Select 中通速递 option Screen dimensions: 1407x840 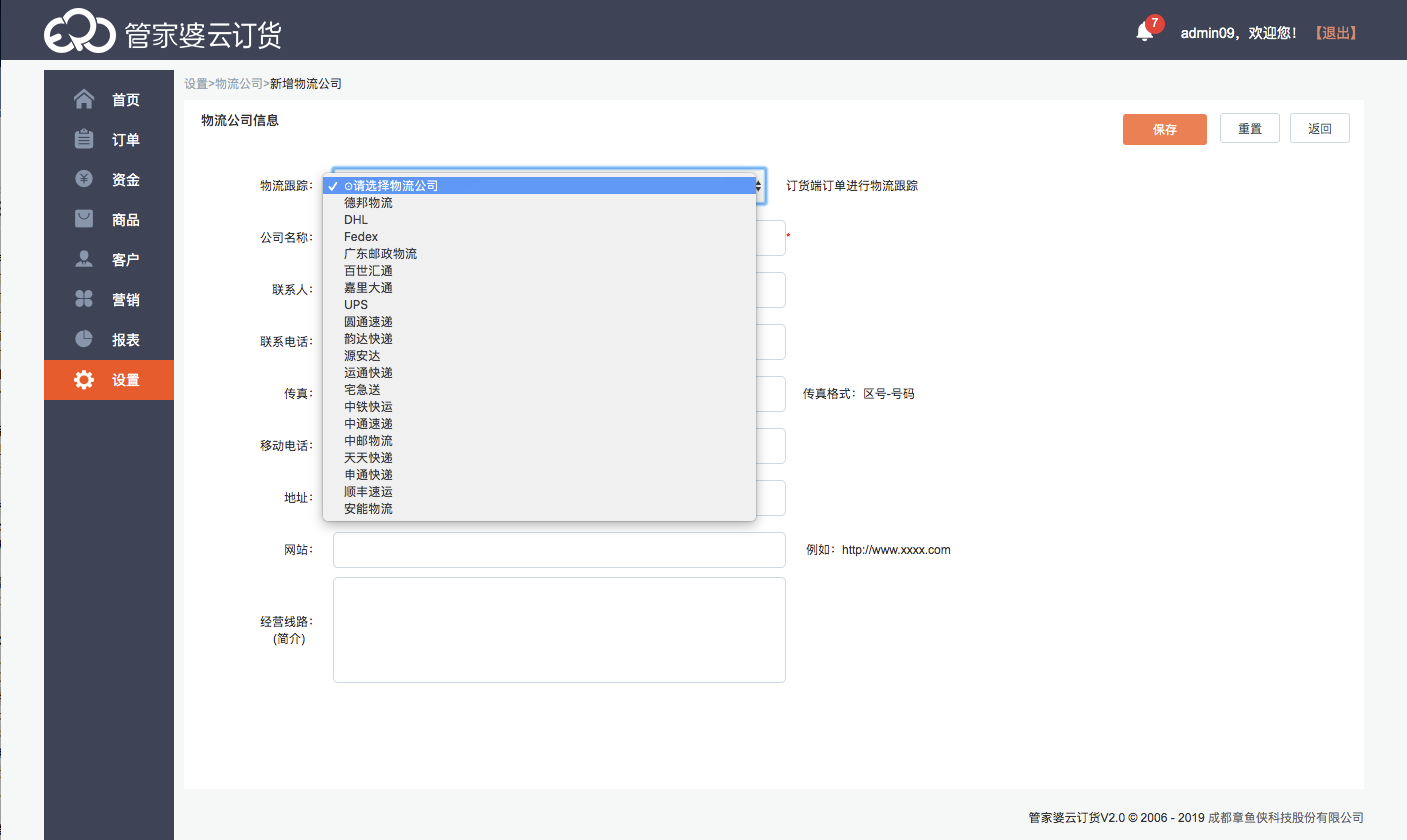(x=539, y=424)
